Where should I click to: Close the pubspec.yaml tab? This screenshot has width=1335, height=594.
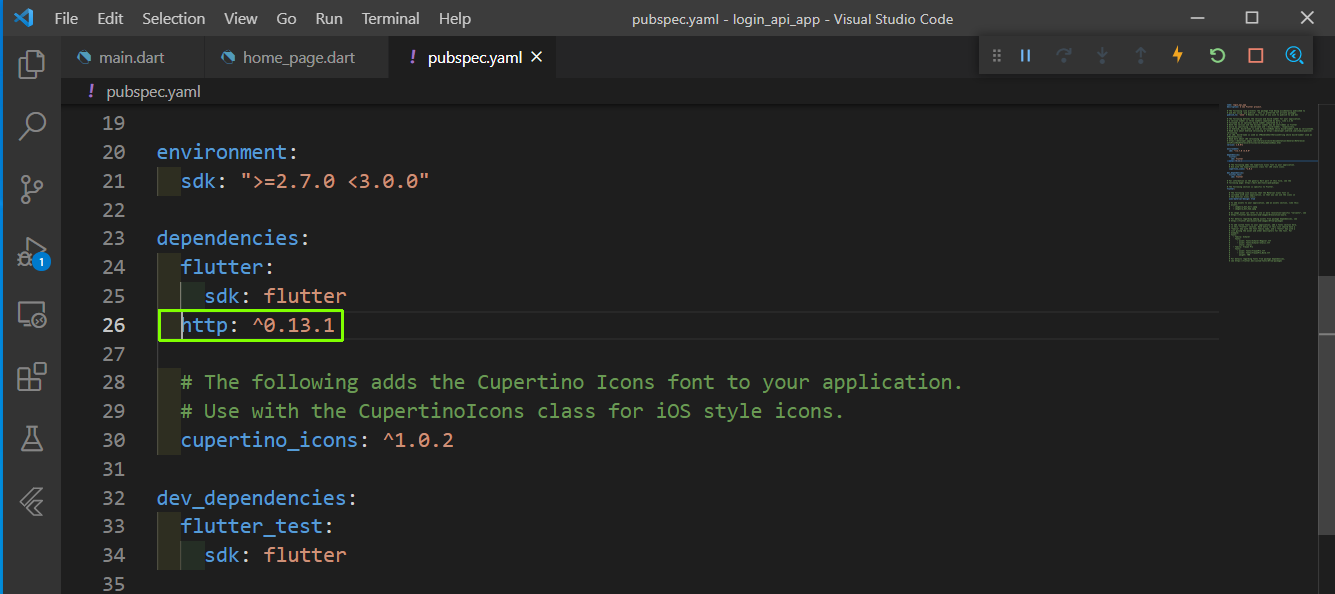536,58
